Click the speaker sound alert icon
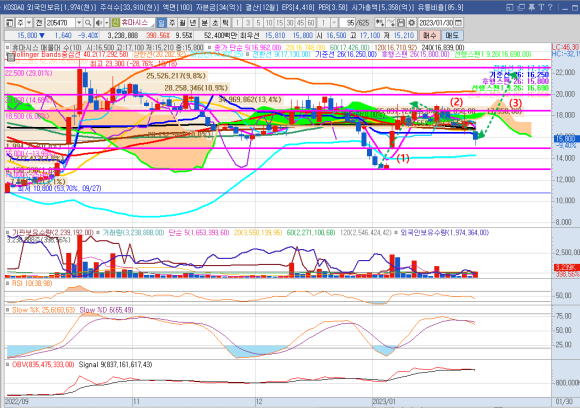The image size is (580, 408). (98, 23)
